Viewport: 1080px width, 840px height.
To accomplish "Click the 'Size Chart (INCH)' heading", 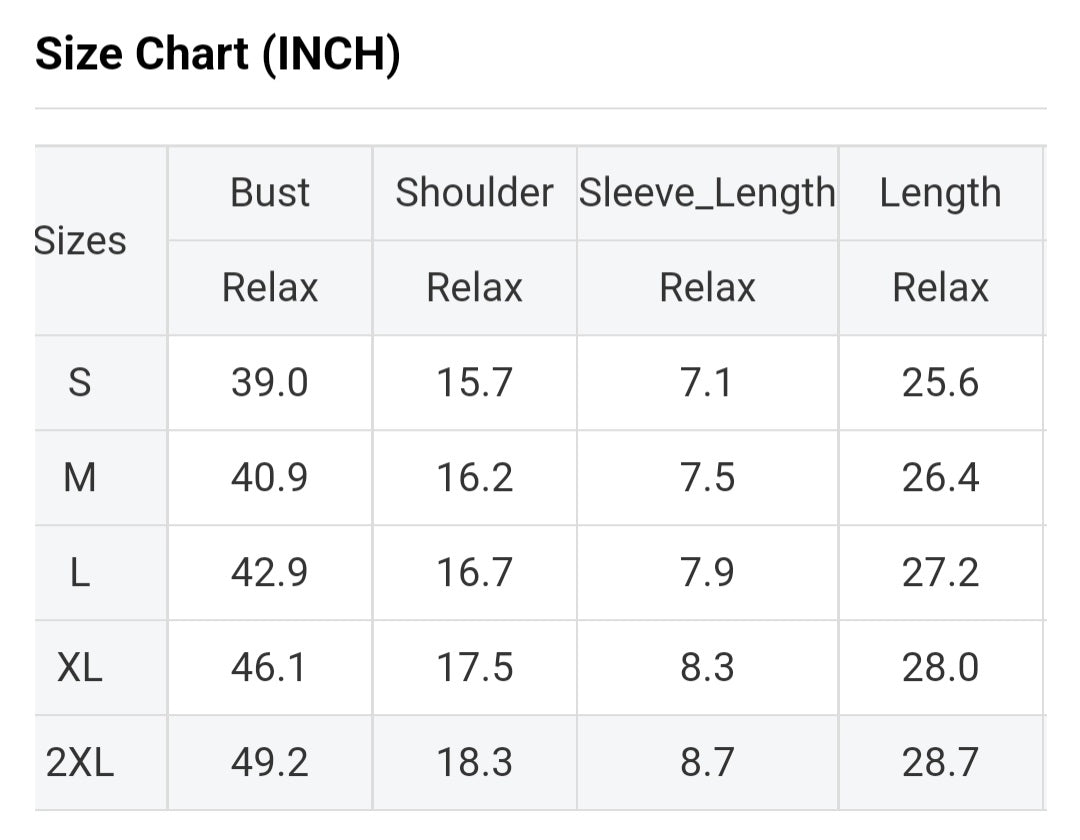I will coord(218,55).
